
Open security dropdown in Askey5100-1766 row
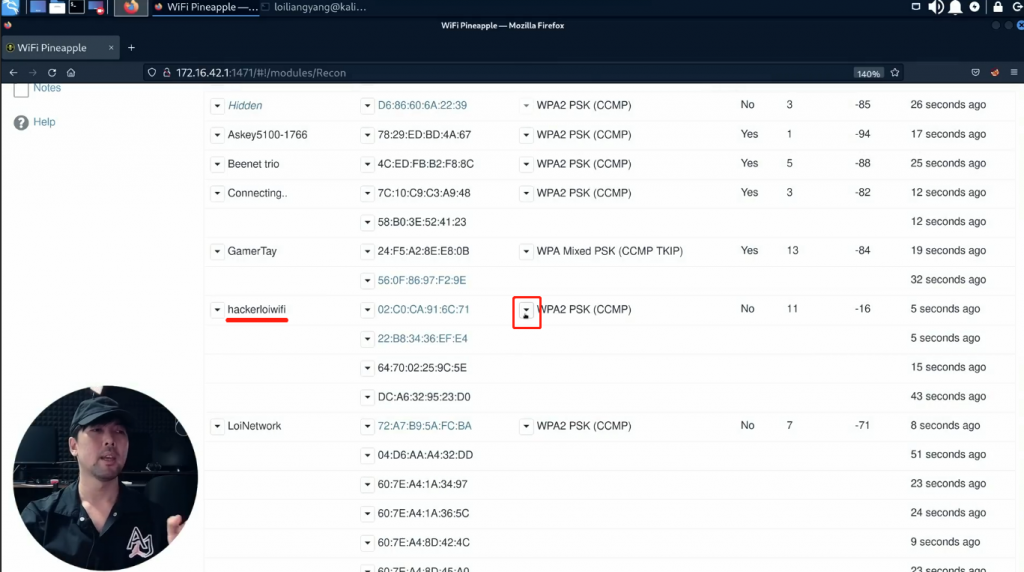(x=526, y=135)
